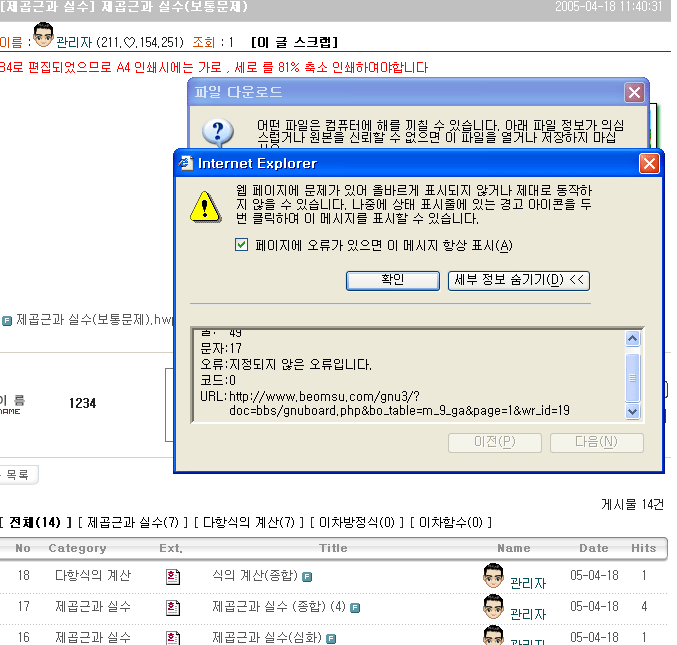The height and width of the screenshot is (645, 677).
Task: Select the 이차방정식(0) category tab
Action: pos(357,522)
